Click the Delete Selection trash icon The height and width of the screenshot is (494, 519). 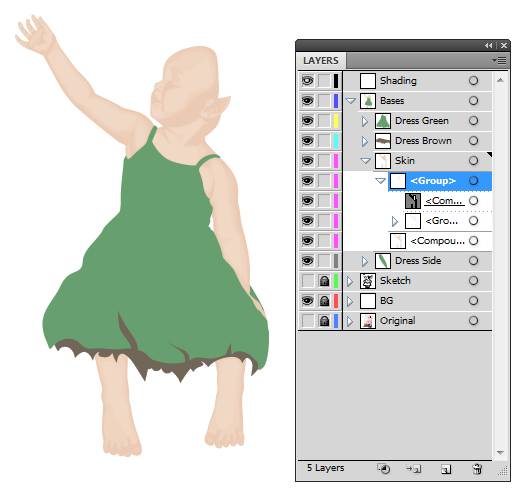[477, 469]
